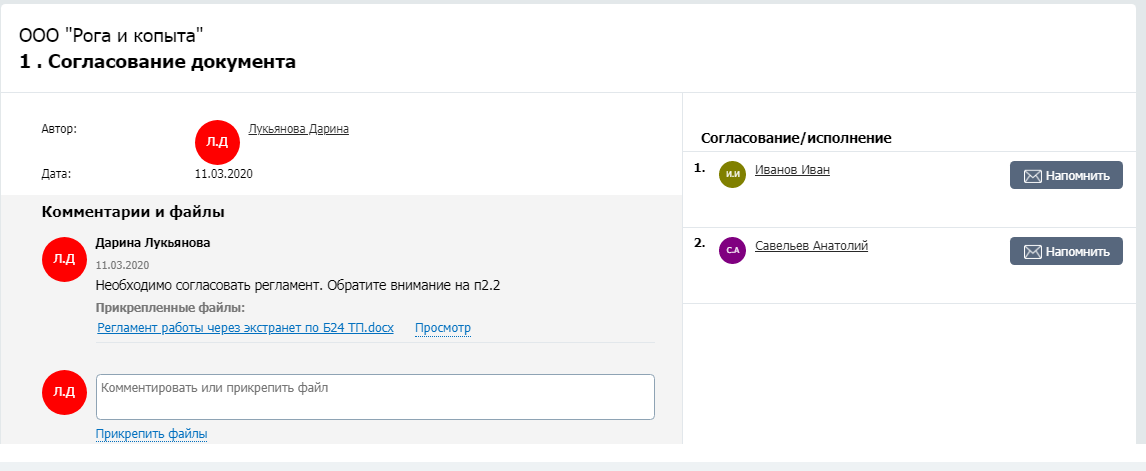Open the Савельев Анатолий profile link
This screenshot has width=1146, height=471.
811,246
